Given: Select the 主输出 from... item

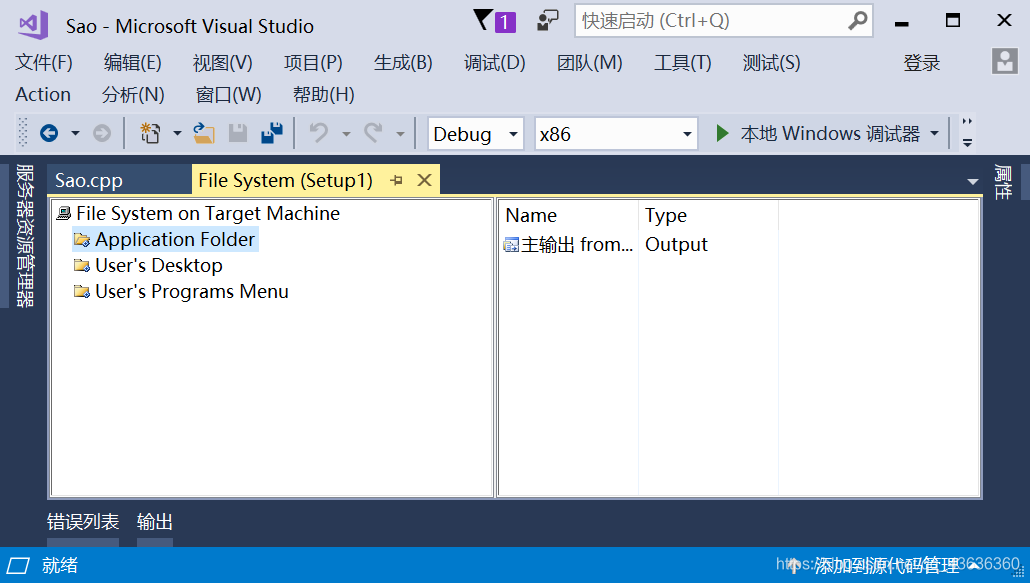Looking at the screenshot, I should [568, 244].
